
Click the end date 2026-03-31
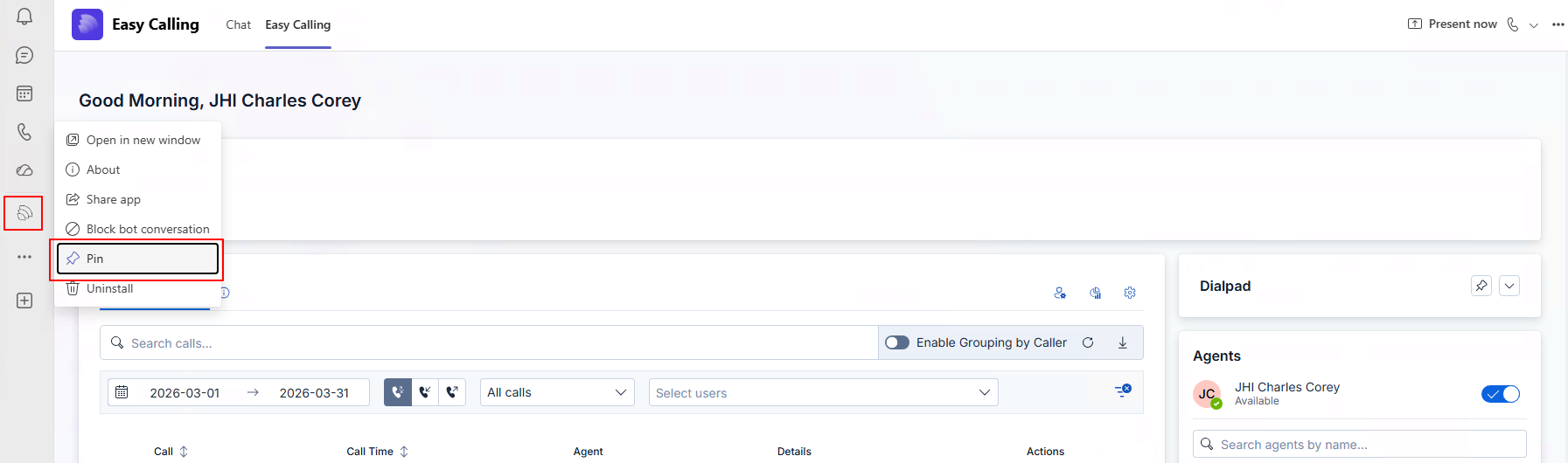tap(314, 393)
